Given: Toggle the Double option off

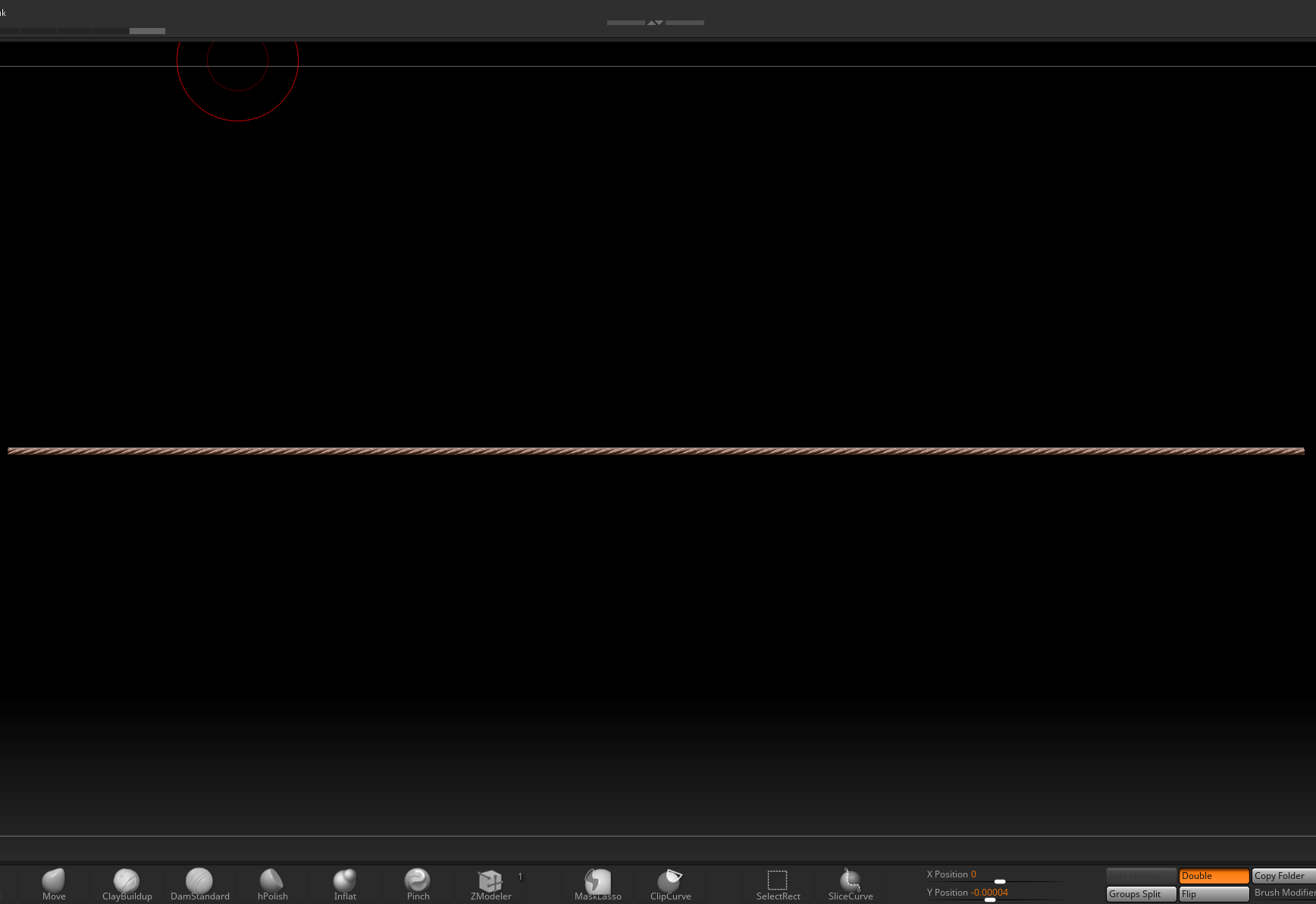Looking at the screenshot, I should click(1214, 876).
